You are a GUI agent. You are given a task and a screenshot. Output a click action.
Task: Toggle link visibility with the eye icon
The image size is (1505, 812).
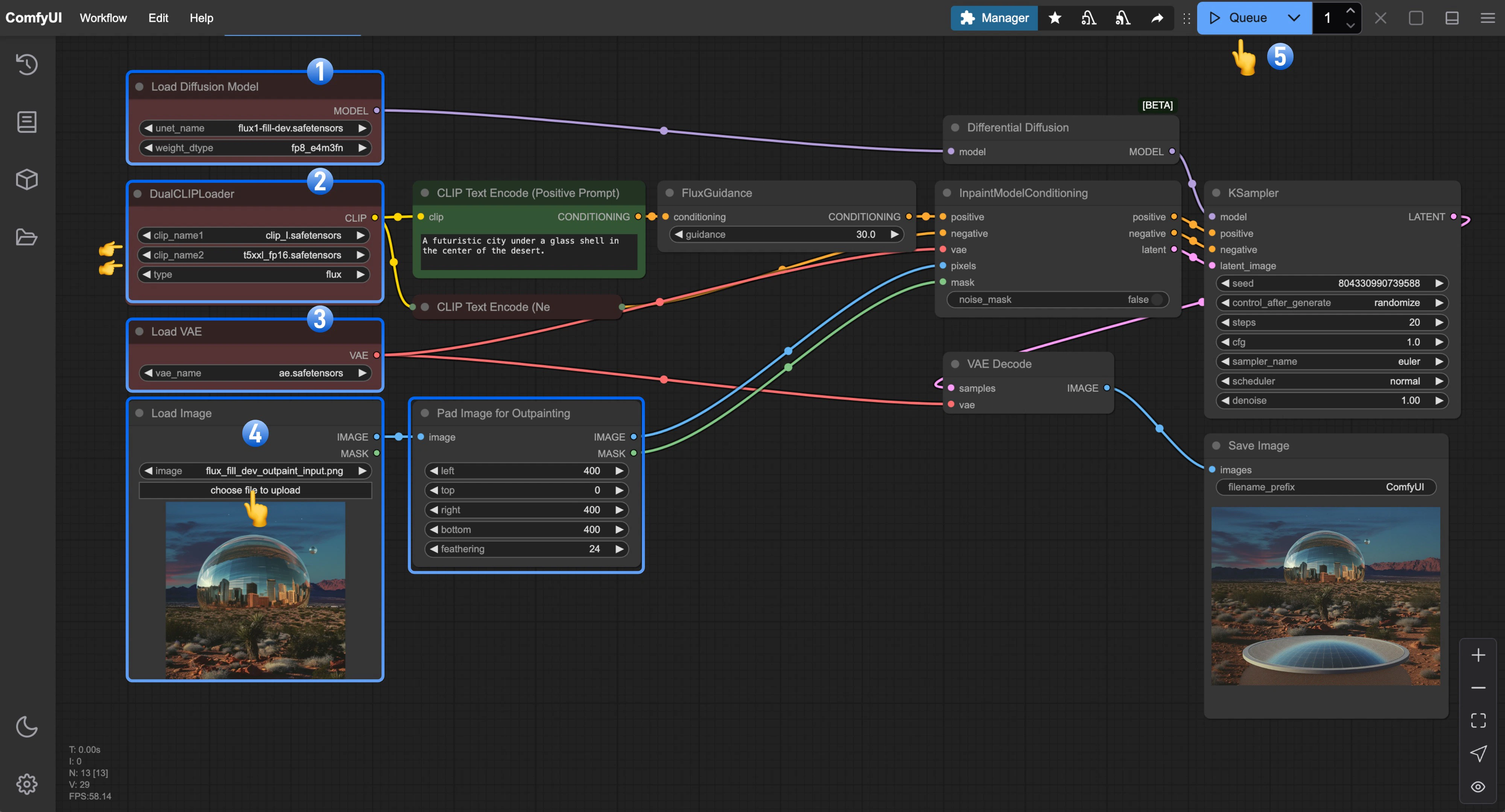pos(1479,786)
